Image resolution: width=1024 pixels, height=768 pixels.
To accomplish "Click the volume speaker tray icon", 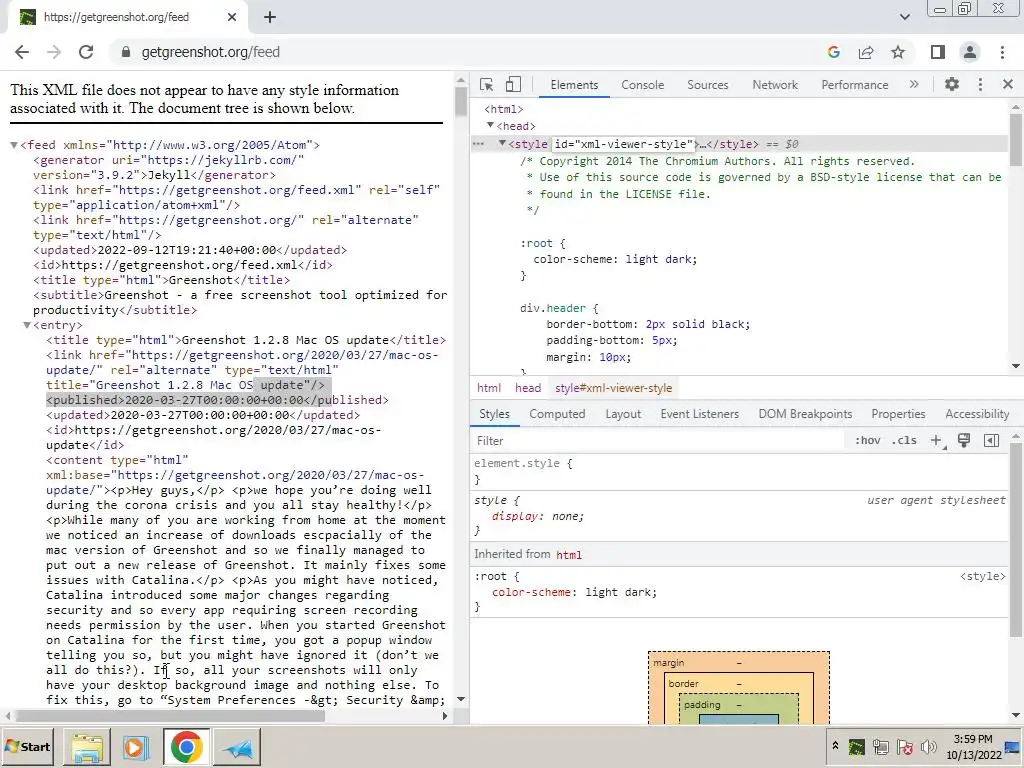I will tap(928, 746).
